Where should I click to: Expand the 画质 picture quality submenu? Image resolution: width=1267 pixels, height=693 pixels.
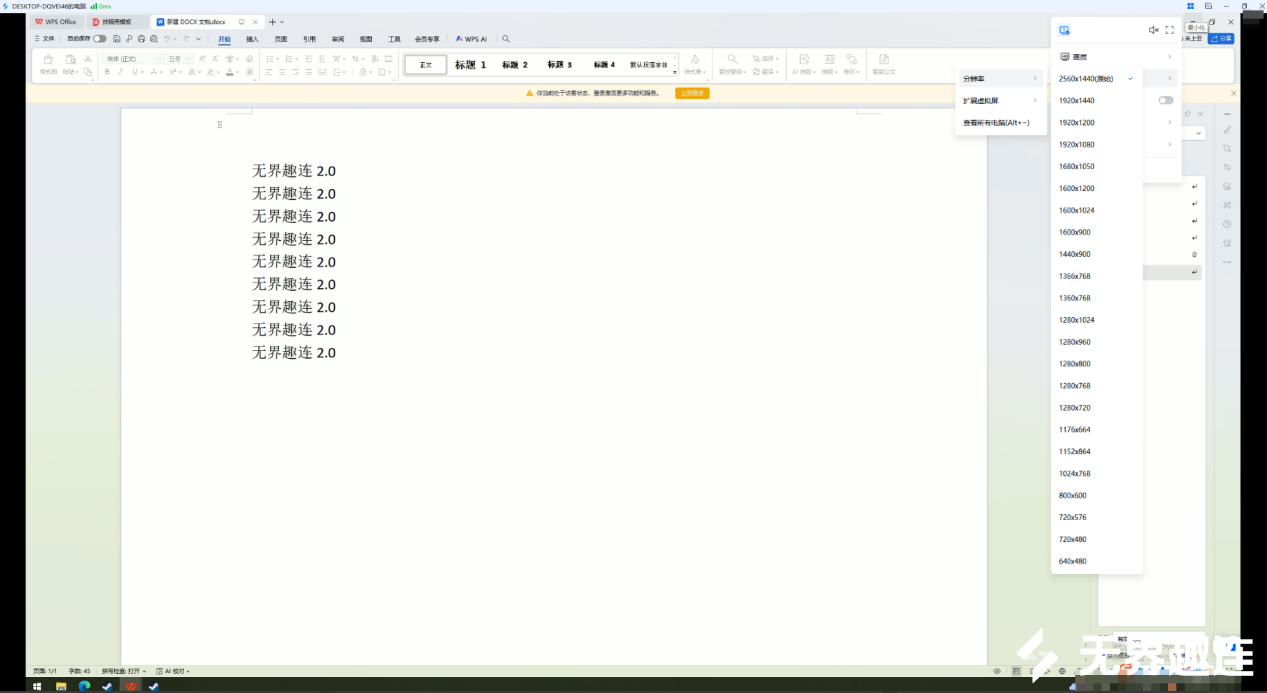tap(1115, 57)
